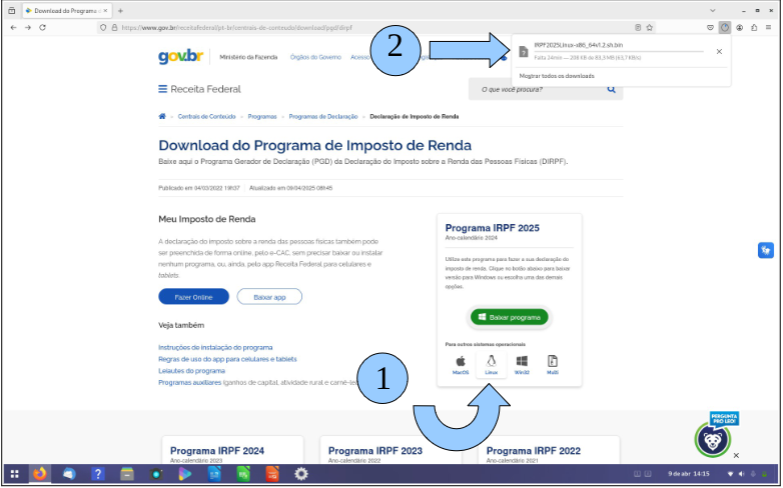The image size is (783, 488).
Task: Click the blue VLibras accessibility widget
Action: (766, 250)
